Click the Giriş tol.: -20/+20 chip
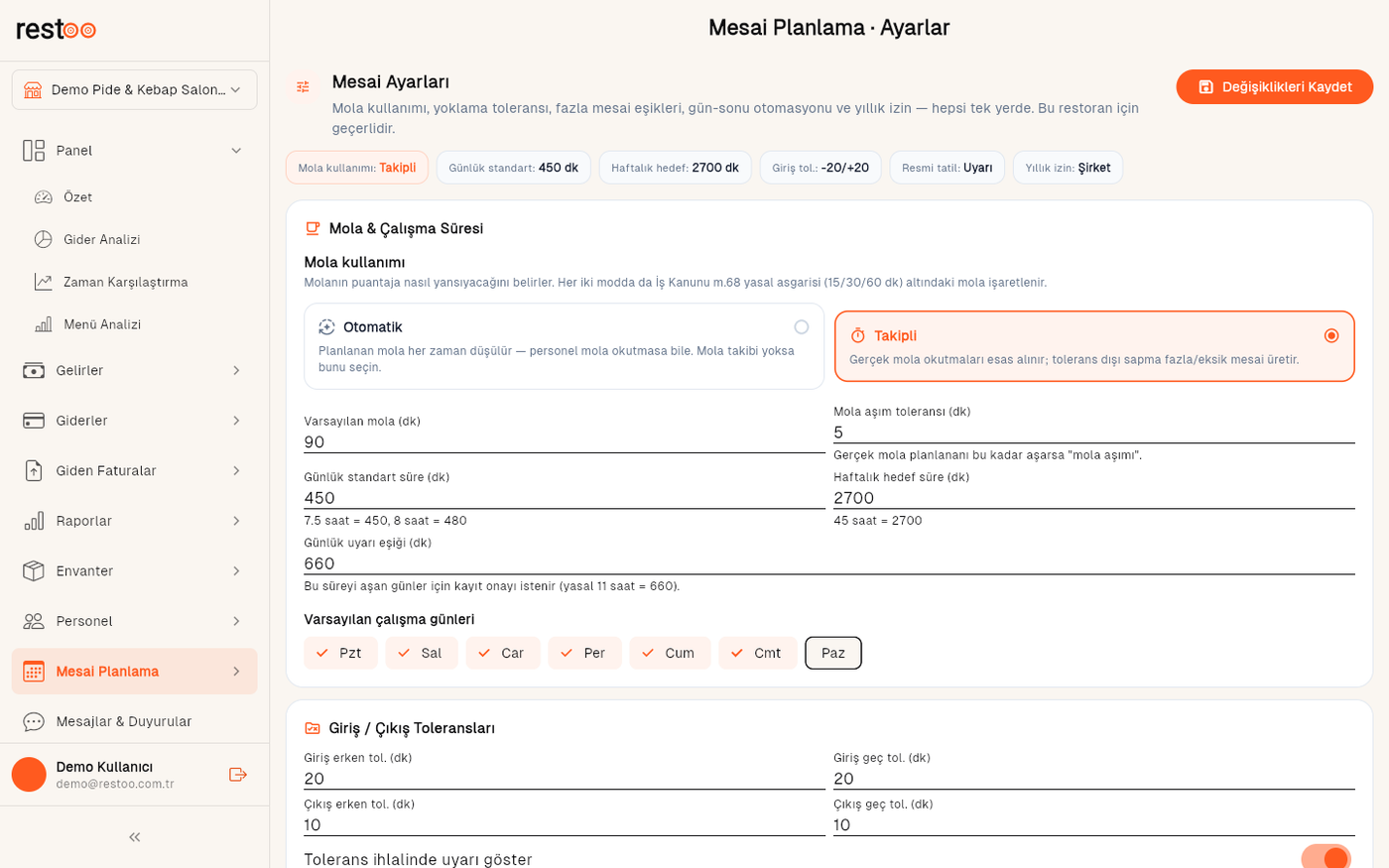The height and width of the screenshot is (868, 1389). 821,168
